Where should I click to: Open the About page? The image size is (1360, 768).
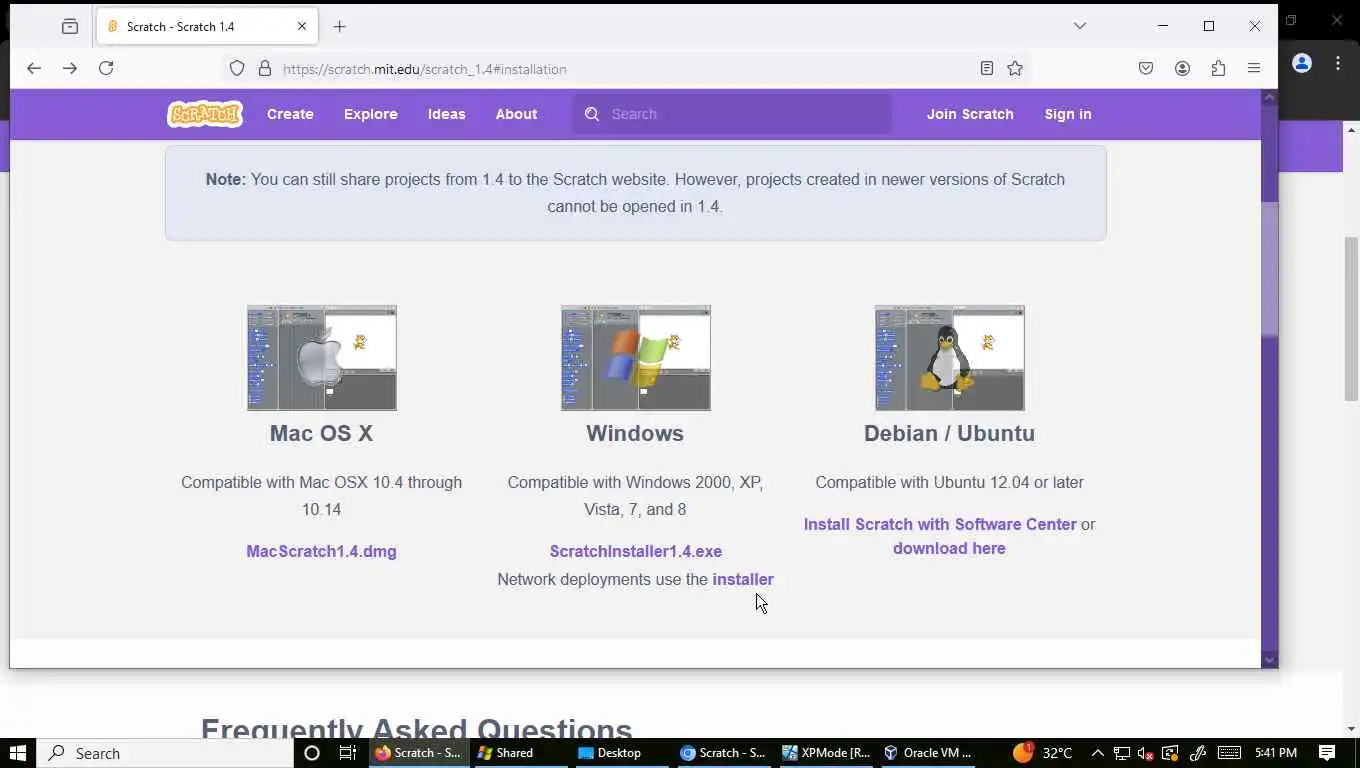tap(516, 114)
